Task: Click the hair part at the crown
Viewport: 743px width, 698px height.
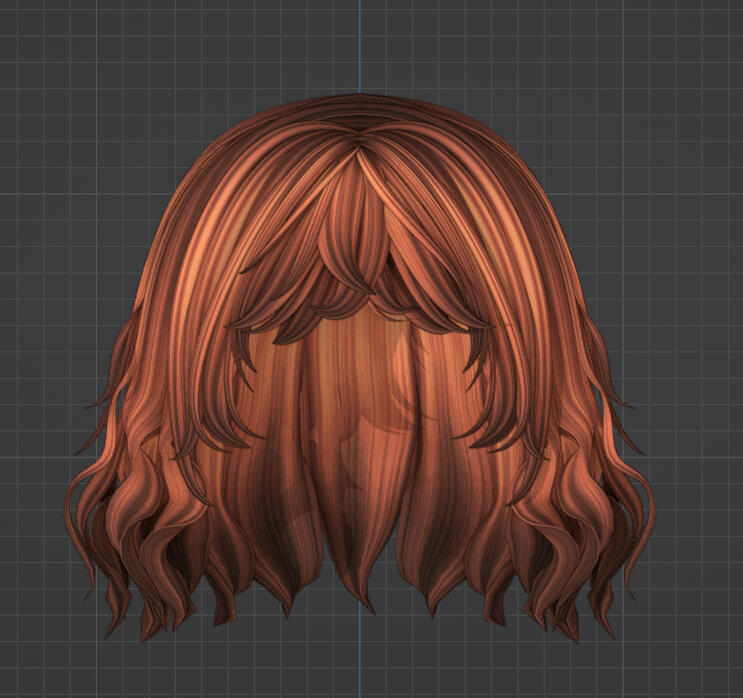Action: click(x=360, y=142)
